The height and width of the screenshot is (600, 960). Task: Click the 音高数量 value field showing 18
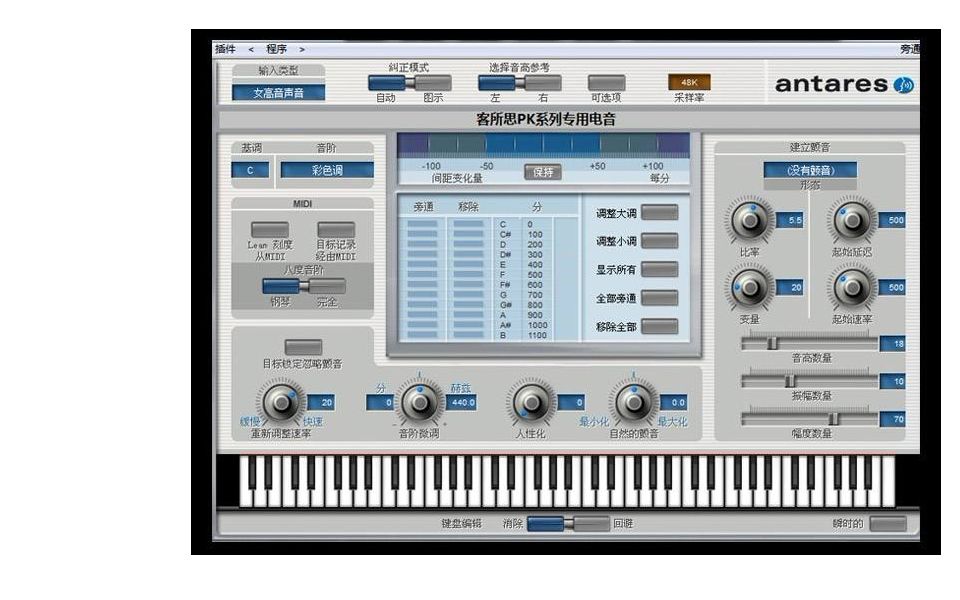tap(893, 343)
